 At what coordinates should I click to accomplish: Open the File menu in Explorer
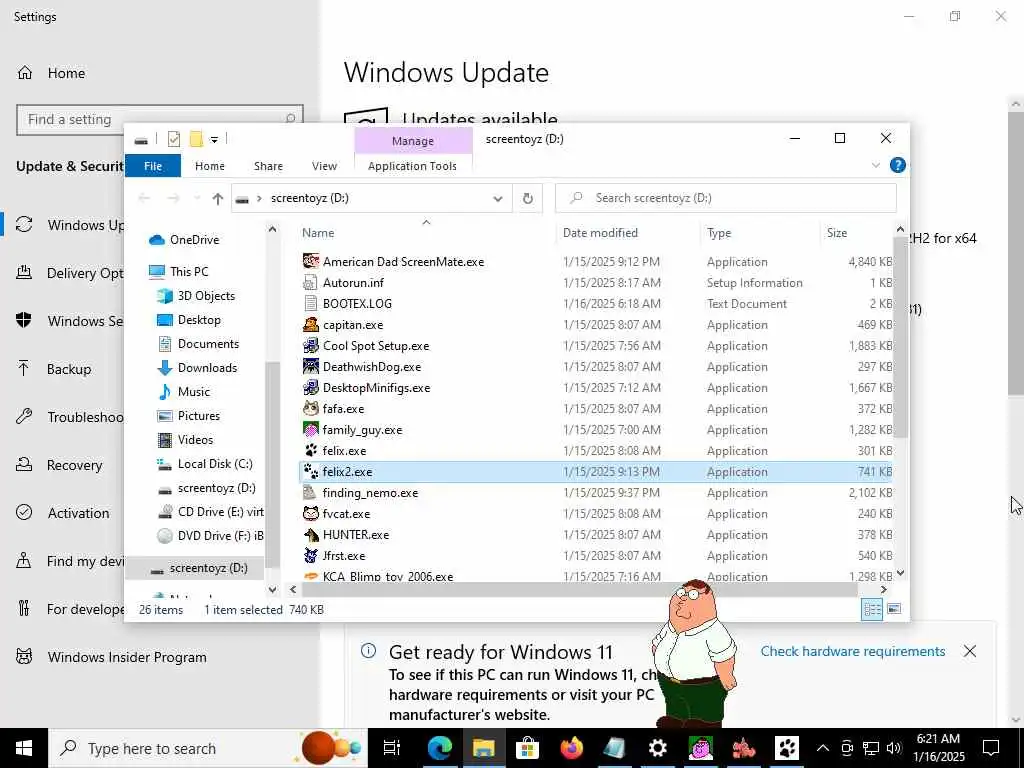(x=153, y=166)
